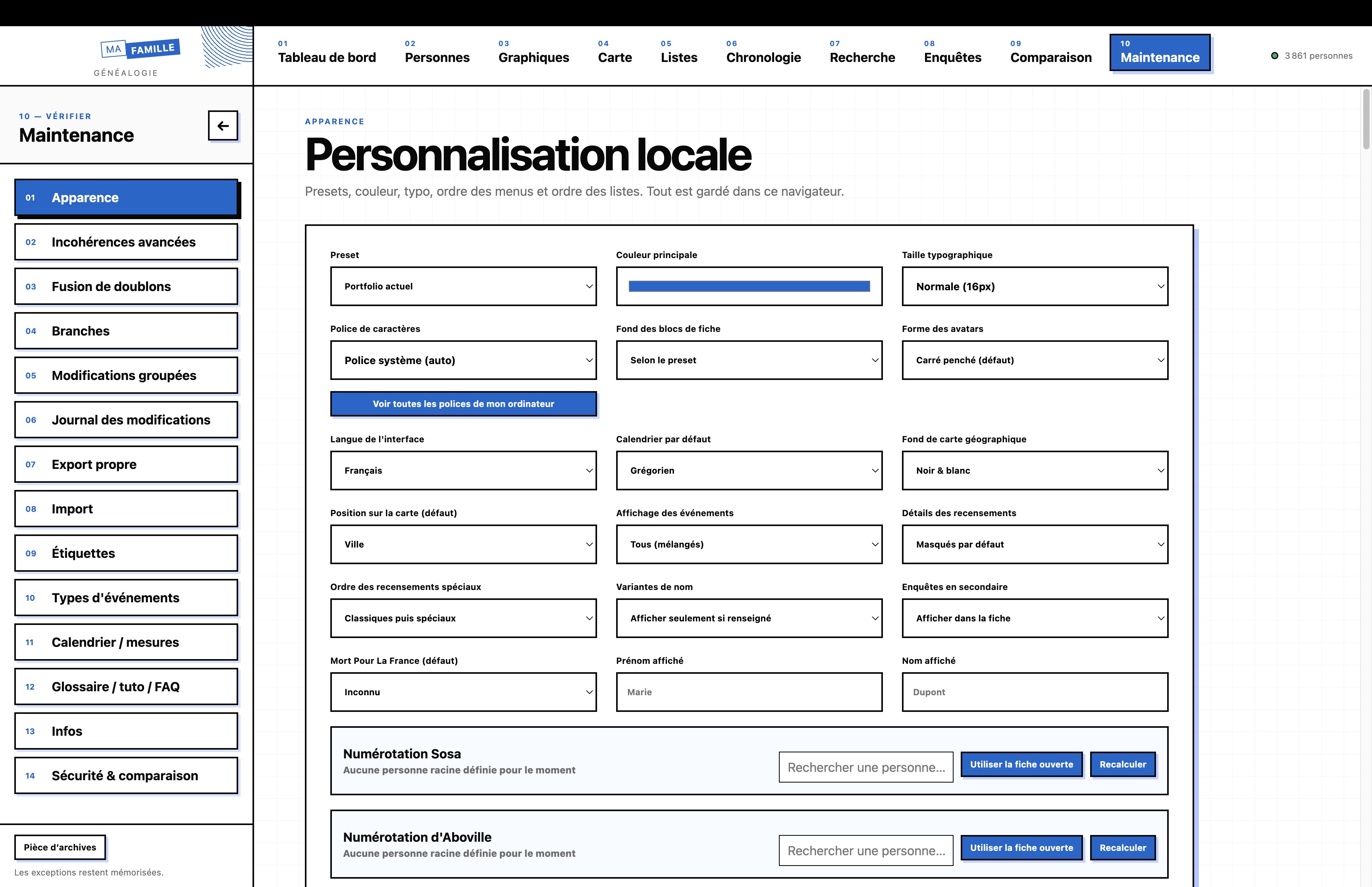
Task: Switch to the Chronologie tab
Action: (x=763, y=52)
